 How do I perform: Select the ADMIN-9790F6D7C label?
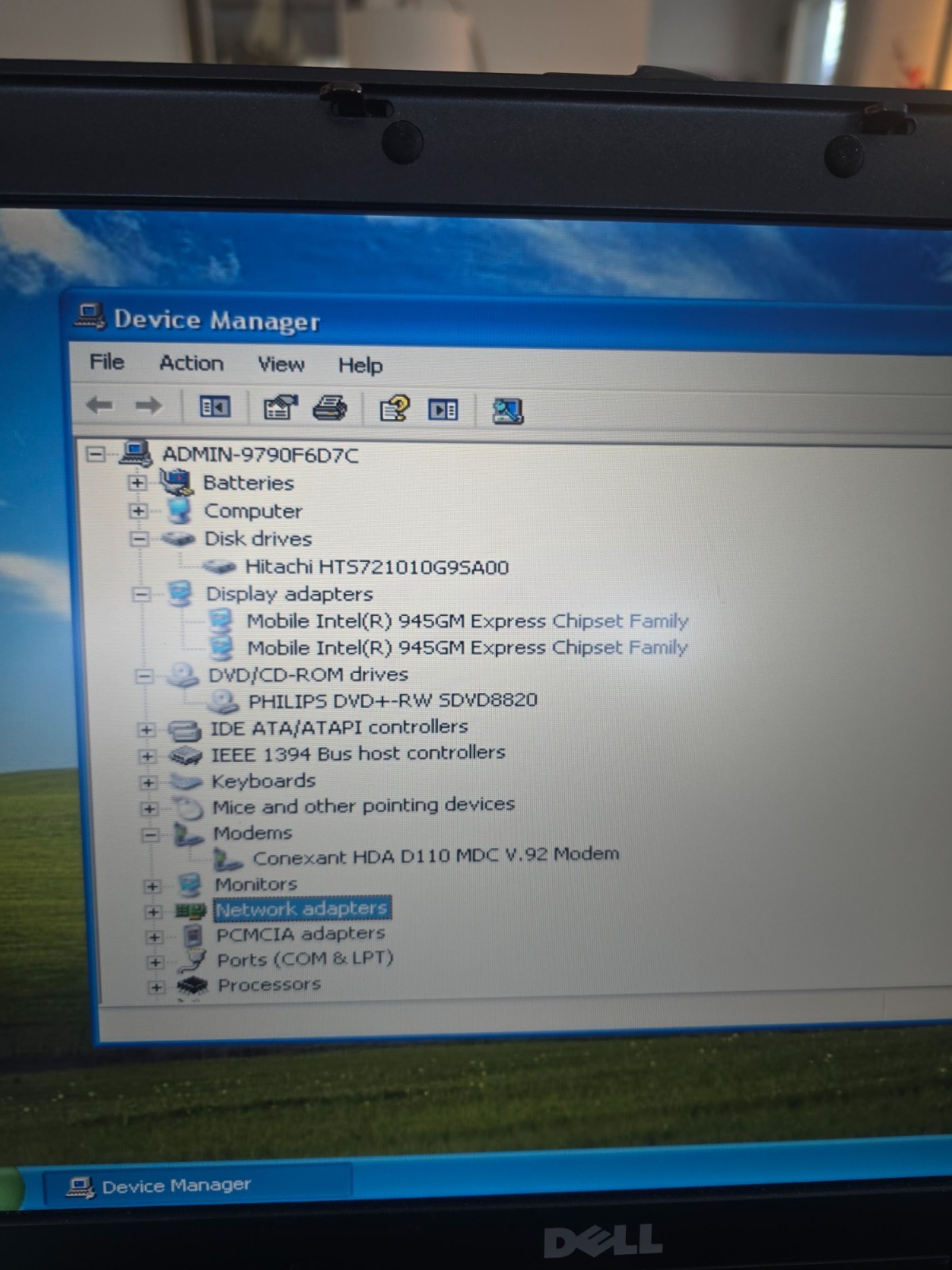[260, 455]
